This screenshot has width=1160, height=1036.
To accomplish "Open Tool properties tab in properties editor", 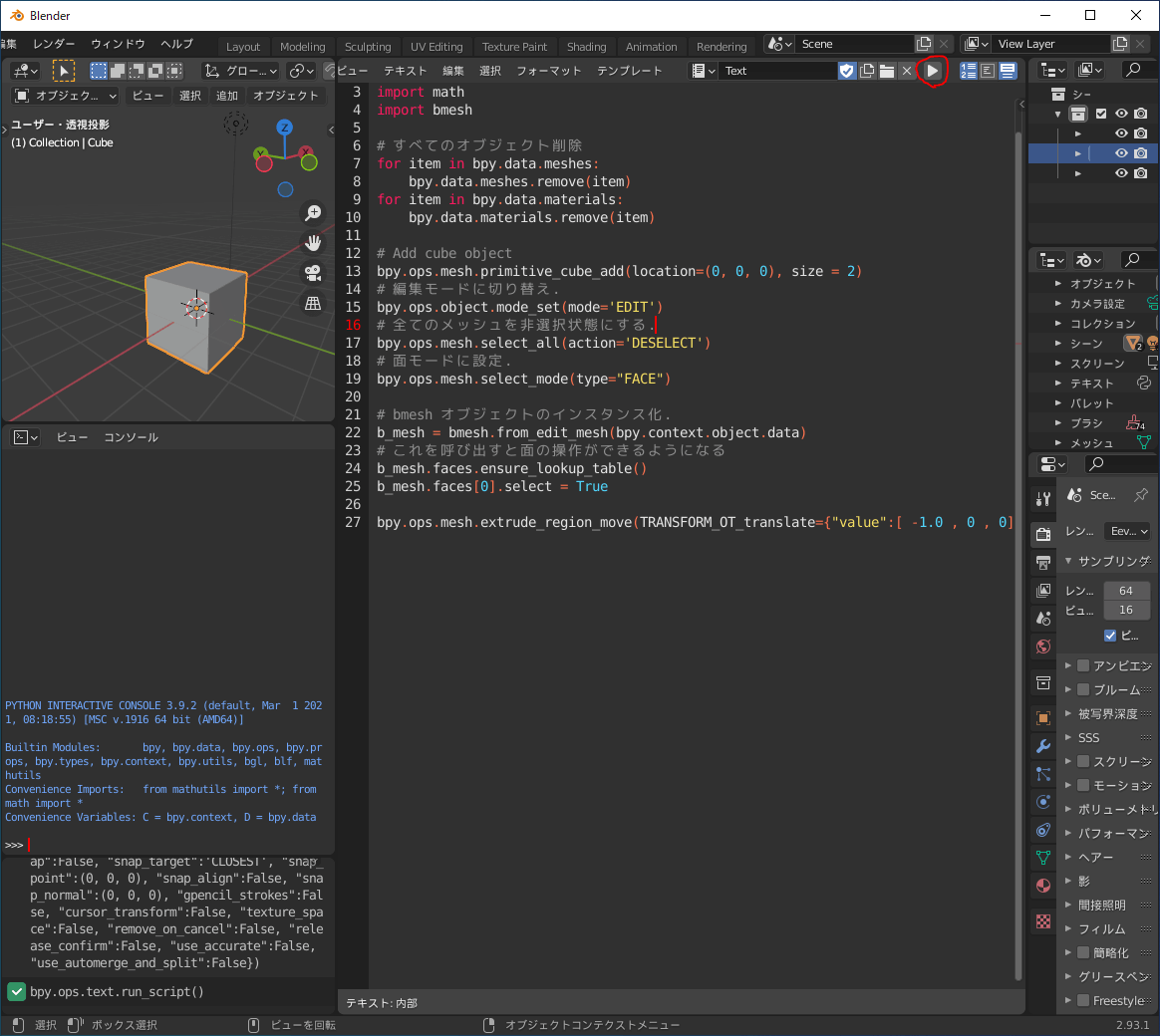I will coord(1043,499).
